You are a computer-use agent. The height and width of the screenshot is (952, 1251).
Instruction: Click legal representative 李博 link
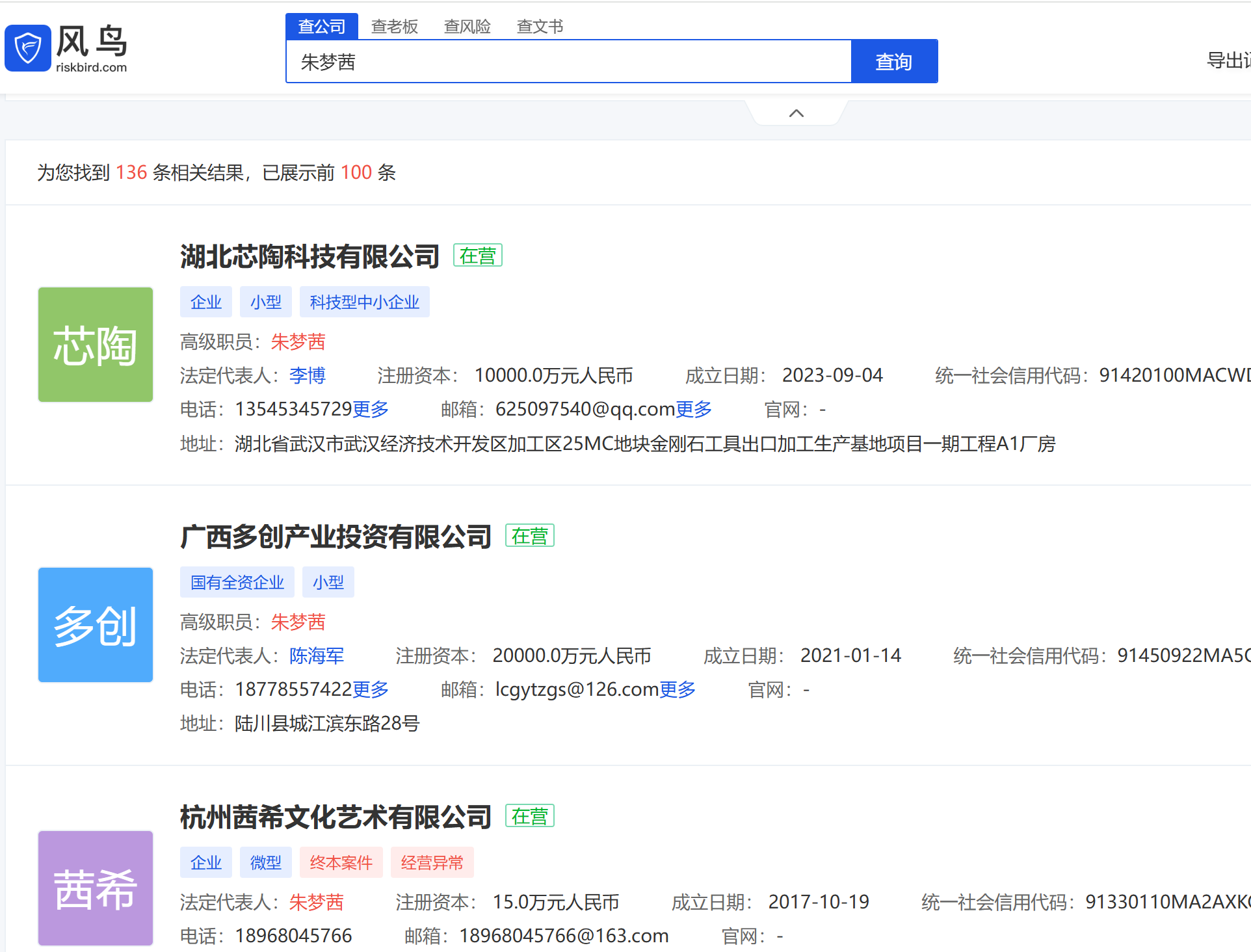pyautogui.click(x=308, y=375)
